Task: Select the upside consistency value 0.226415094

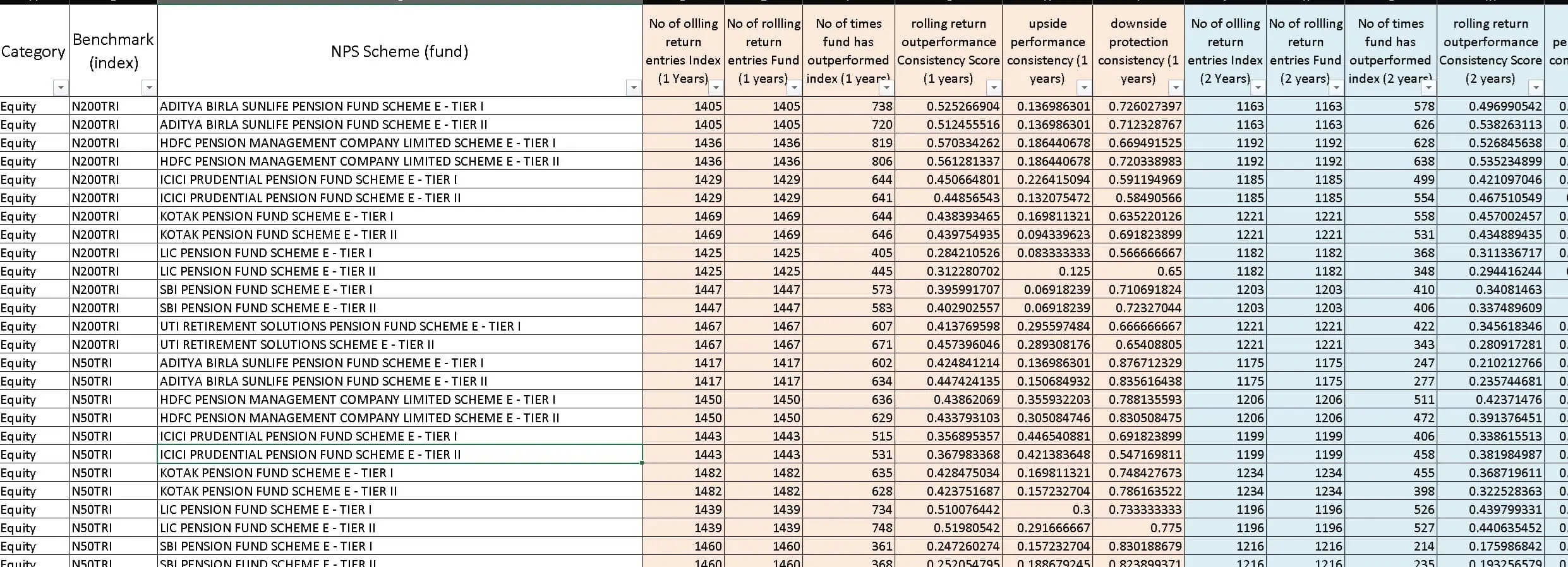Action: (x=1047, y=180)
